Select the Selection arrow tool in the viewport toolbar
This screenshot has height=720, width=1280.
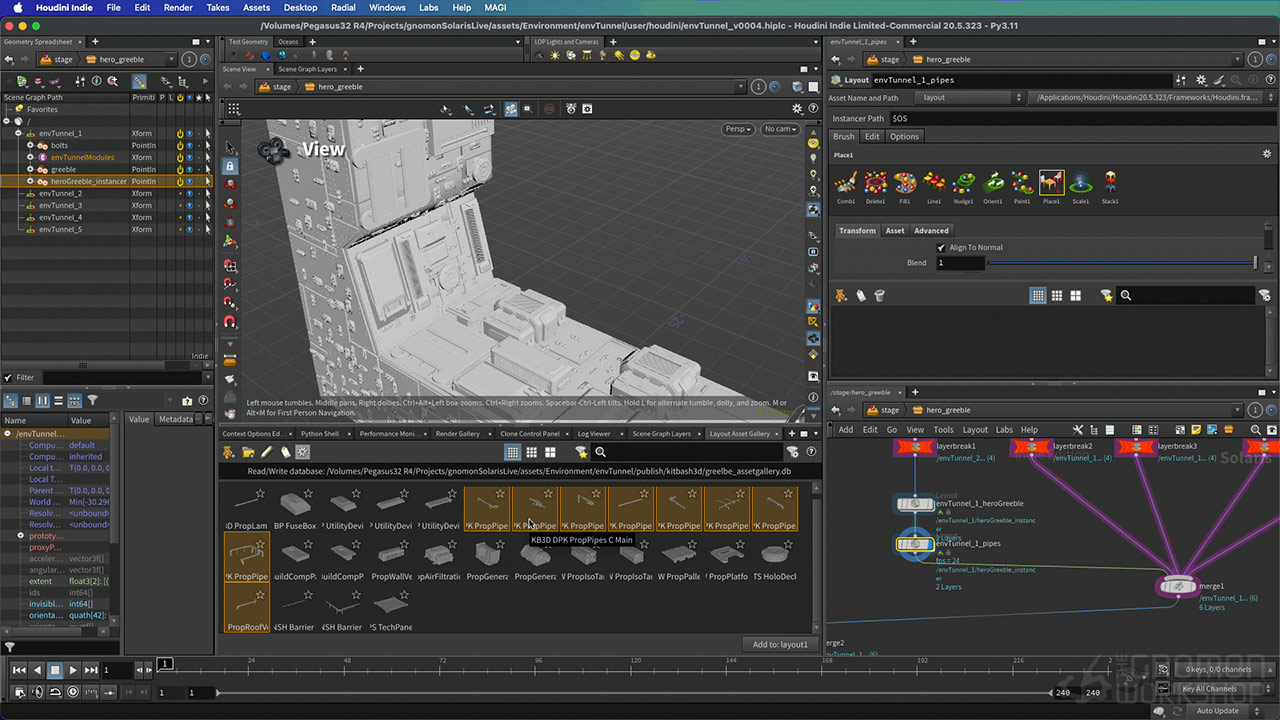[230, 146]
